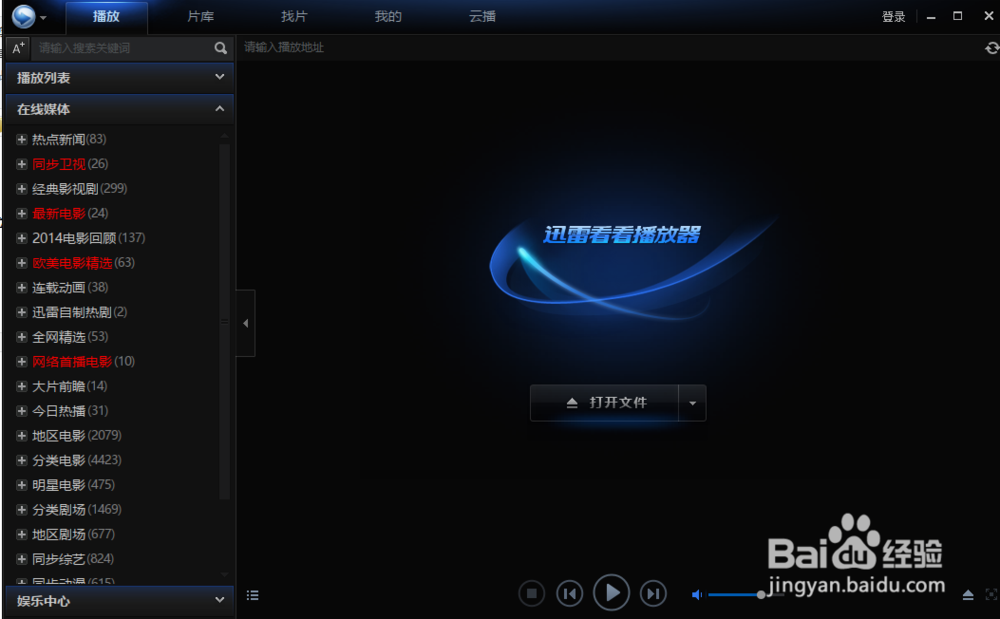This screenshot has height=619, width=1000.
Task: Click the fullscreen icon in the bottom-right corner
Action: (x=991, y=595)
